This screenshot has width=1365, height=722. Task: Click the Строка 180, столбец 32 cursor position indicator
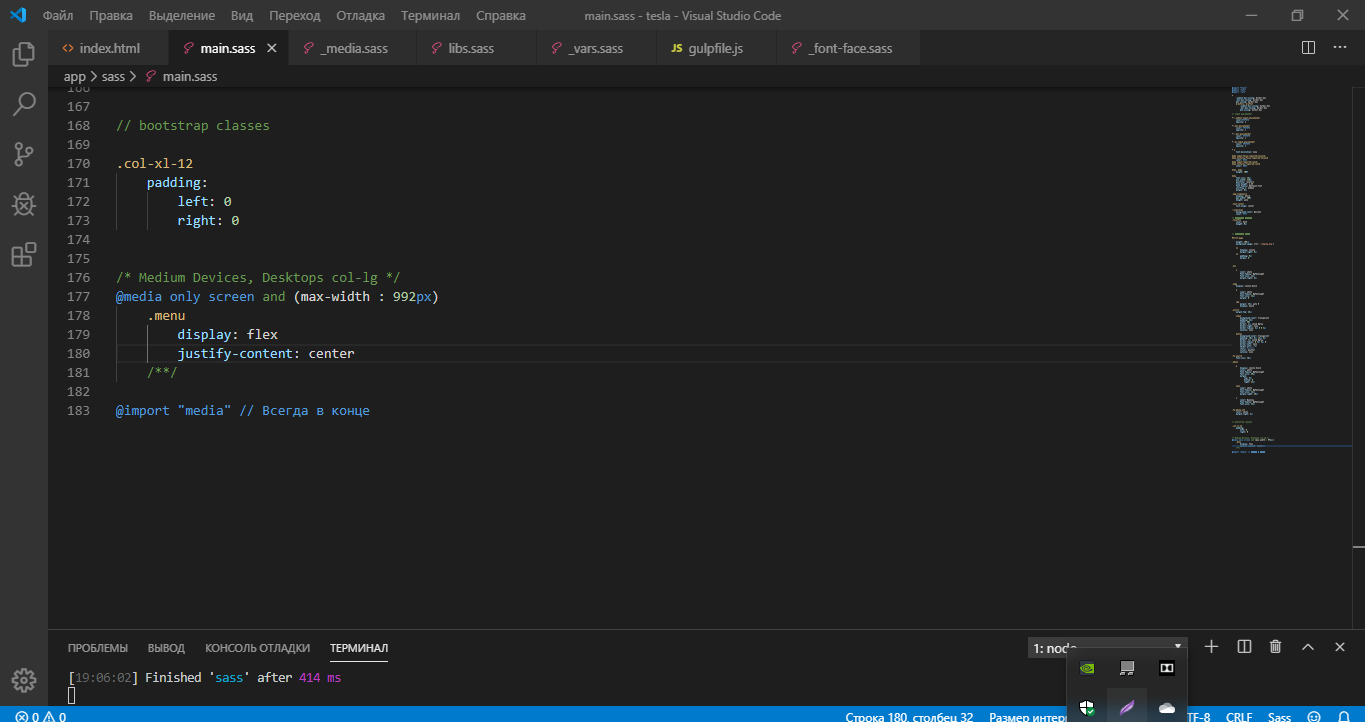(x=909, y=716)
